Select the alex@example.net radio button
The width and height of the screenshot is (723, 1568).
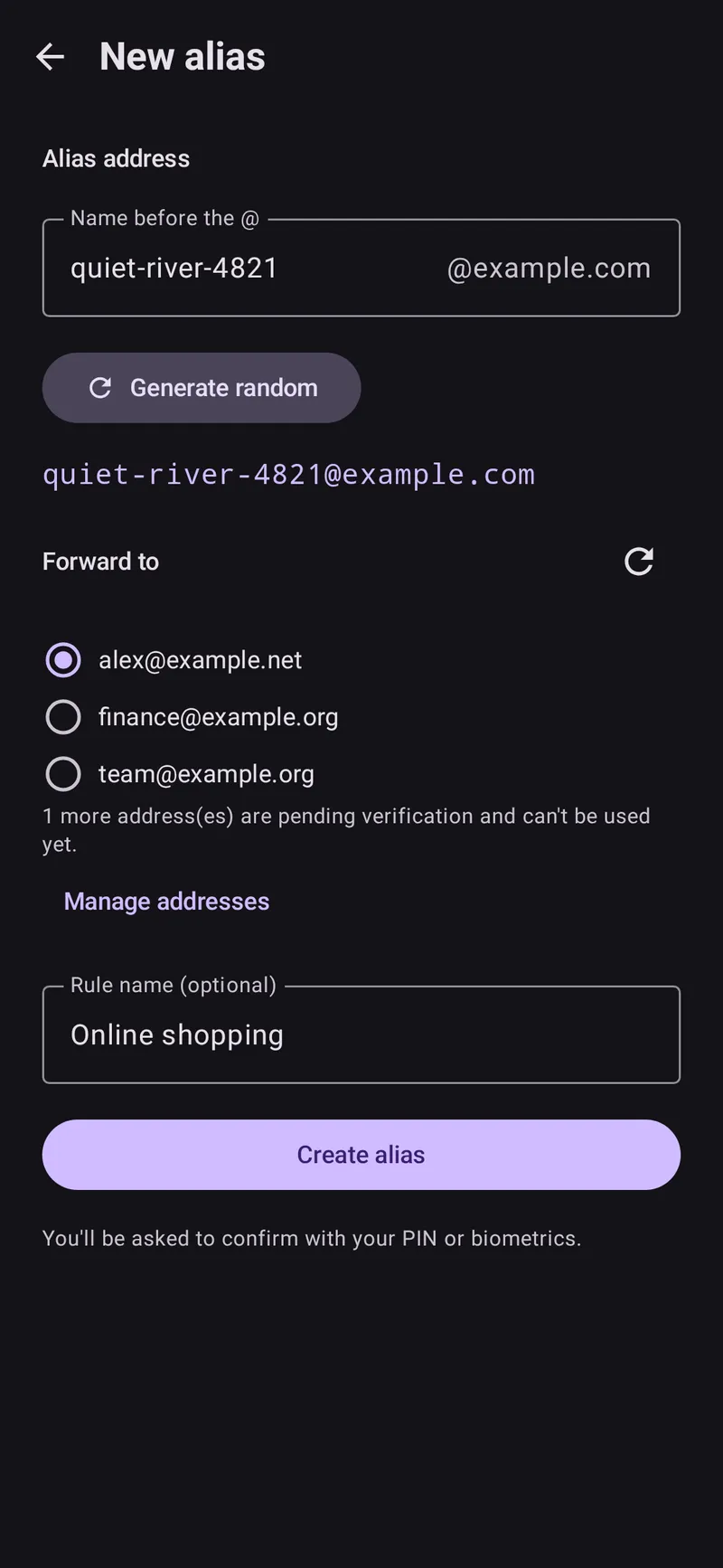pos(63,660)
